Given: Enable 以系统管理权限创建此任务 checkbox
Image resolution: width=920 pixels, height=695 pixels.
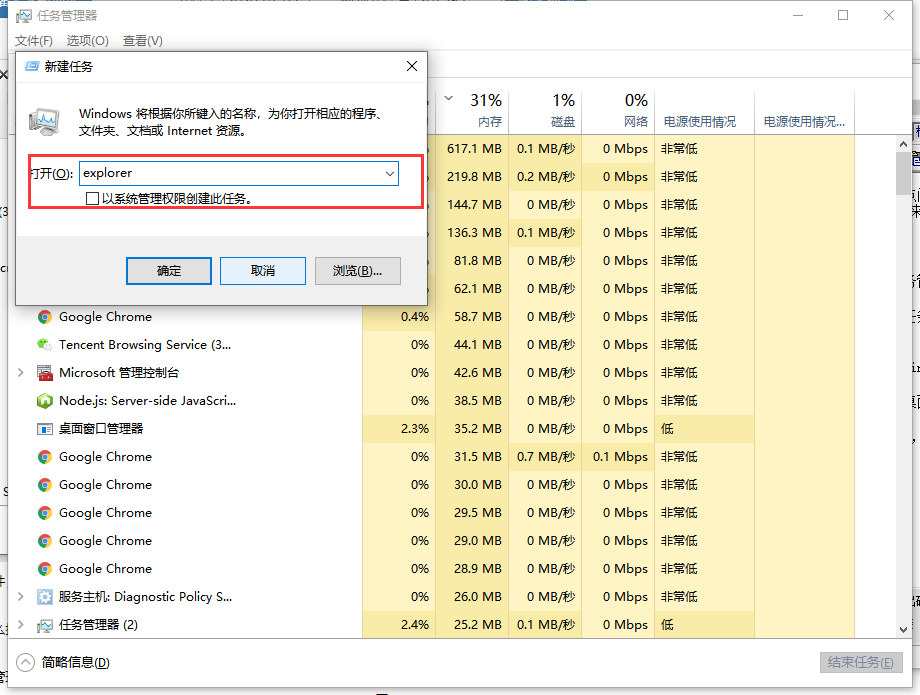Looking at the screenshot, I should [x=93, y=199].
